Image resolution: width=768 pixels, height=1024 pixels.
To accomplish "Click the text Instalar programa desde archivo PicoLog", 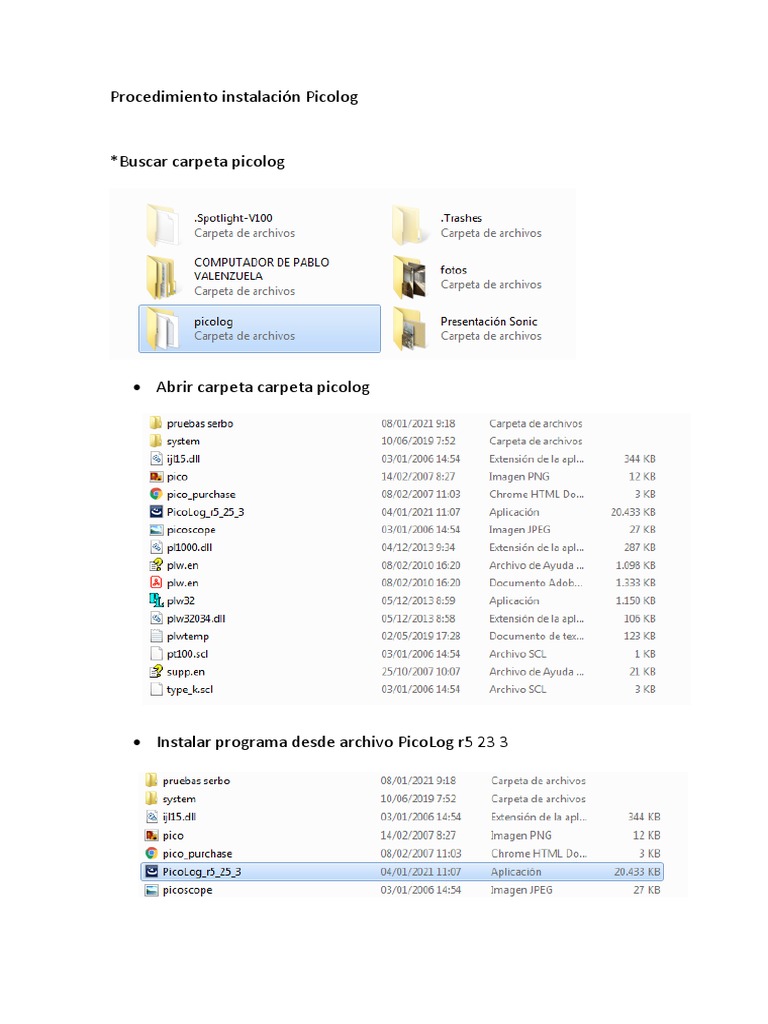I will (305, 742).
